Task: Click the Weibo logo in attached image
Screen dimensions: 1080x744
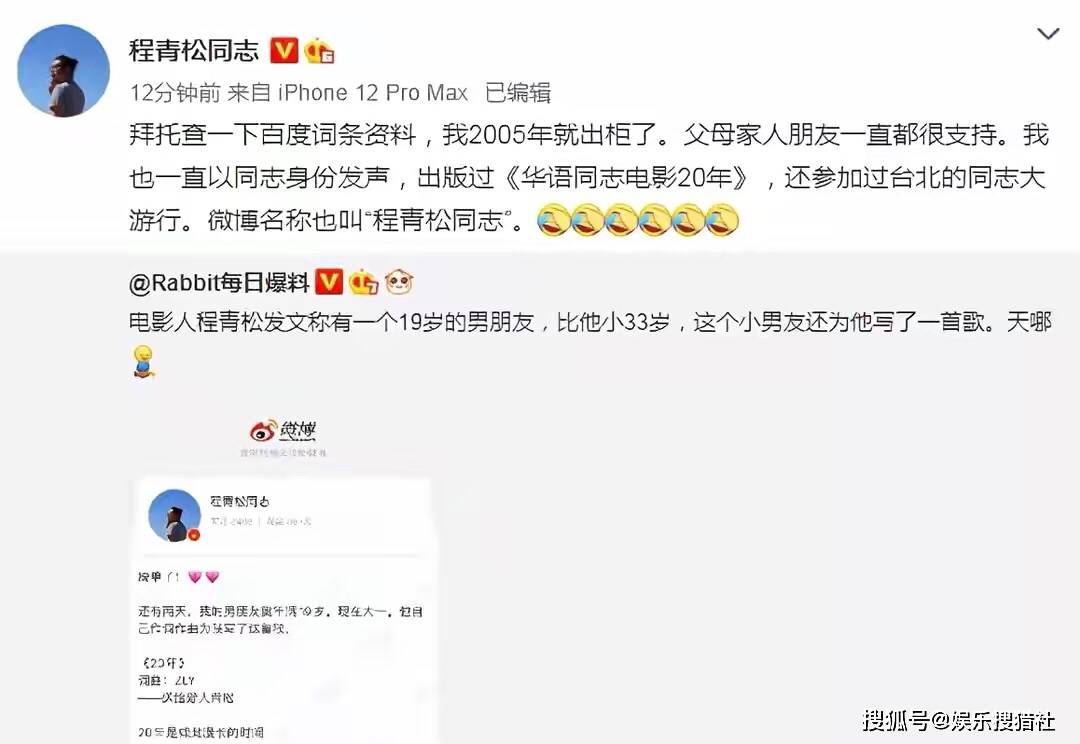Action: (x=283, y=431)
